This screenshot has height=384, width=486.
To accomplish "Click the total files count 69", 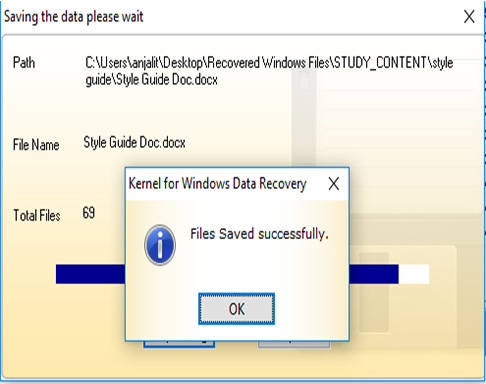I will [x=89, y=213].
